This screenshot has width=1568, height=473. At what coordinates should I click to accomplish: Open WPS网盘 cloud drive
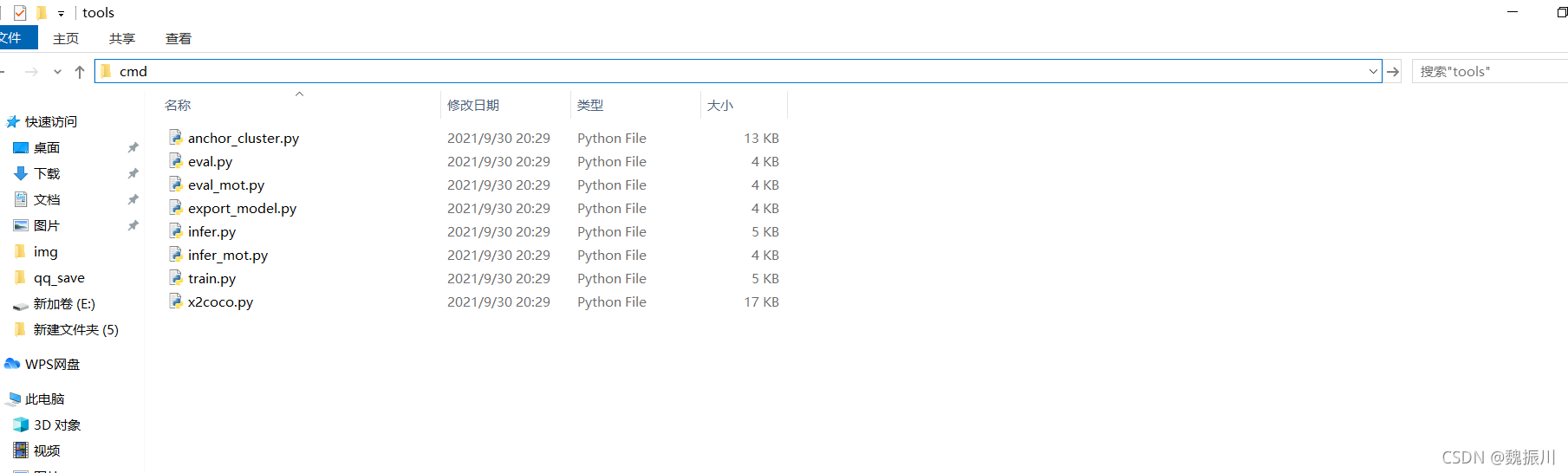[42, 365]
